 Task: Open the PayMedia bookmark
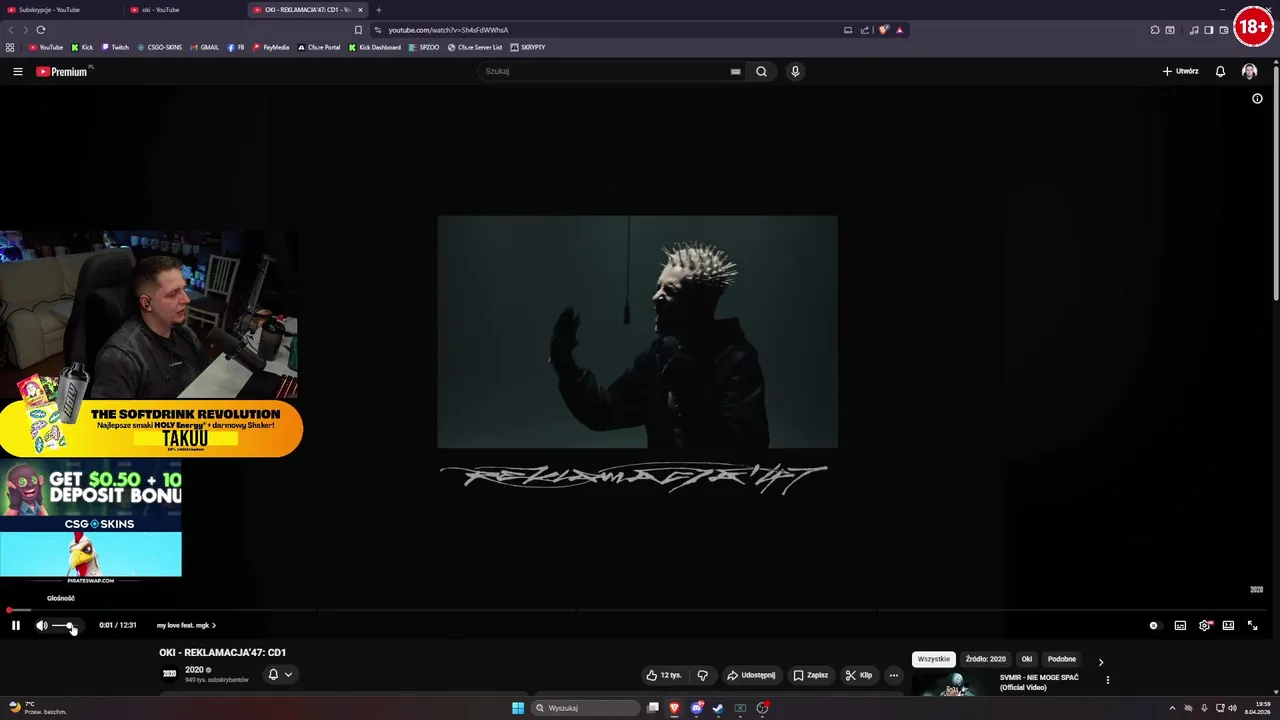pos(271,47)
